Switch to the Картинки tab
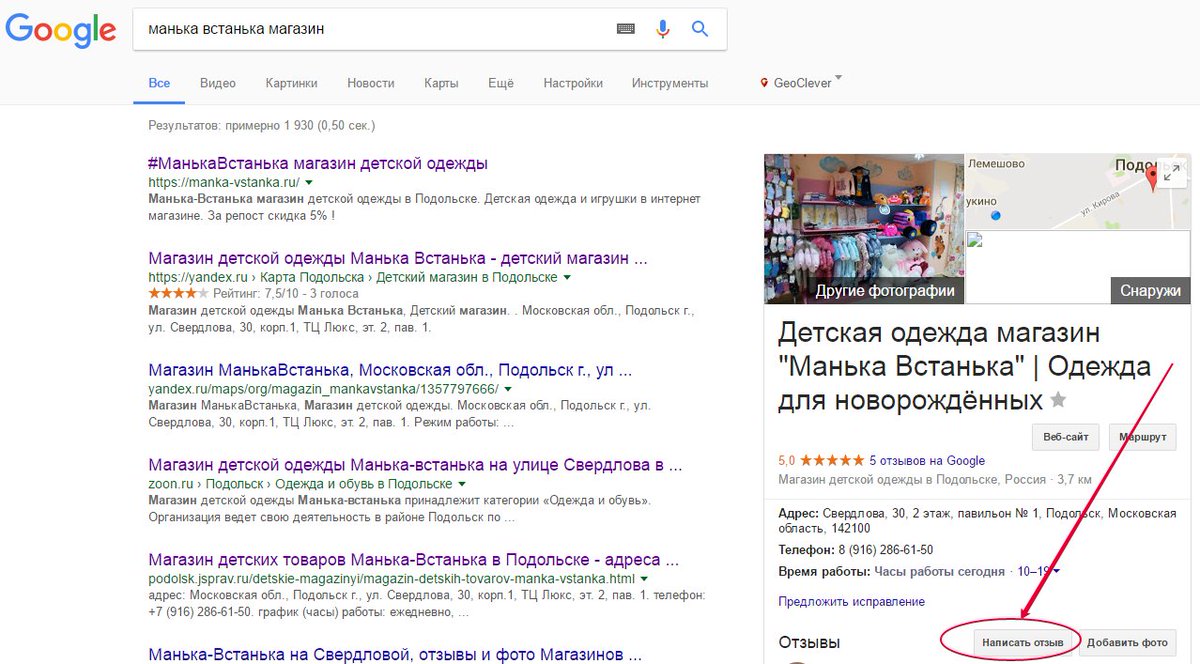Screen dimensions: 1200x664 pyautogui.click(x=291, y=84)
